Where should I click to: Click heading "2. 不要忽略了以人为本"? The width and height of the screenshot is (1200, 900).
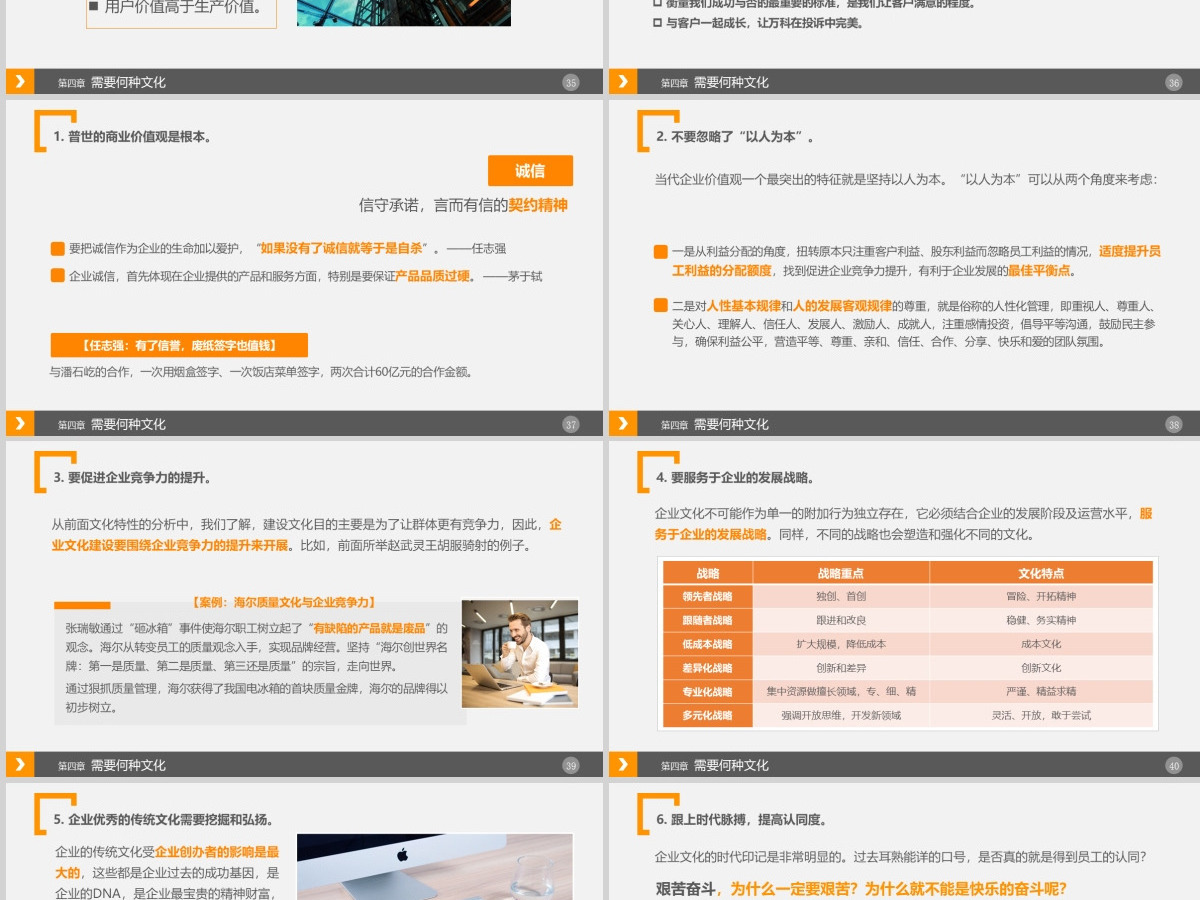tap(735, 137)
